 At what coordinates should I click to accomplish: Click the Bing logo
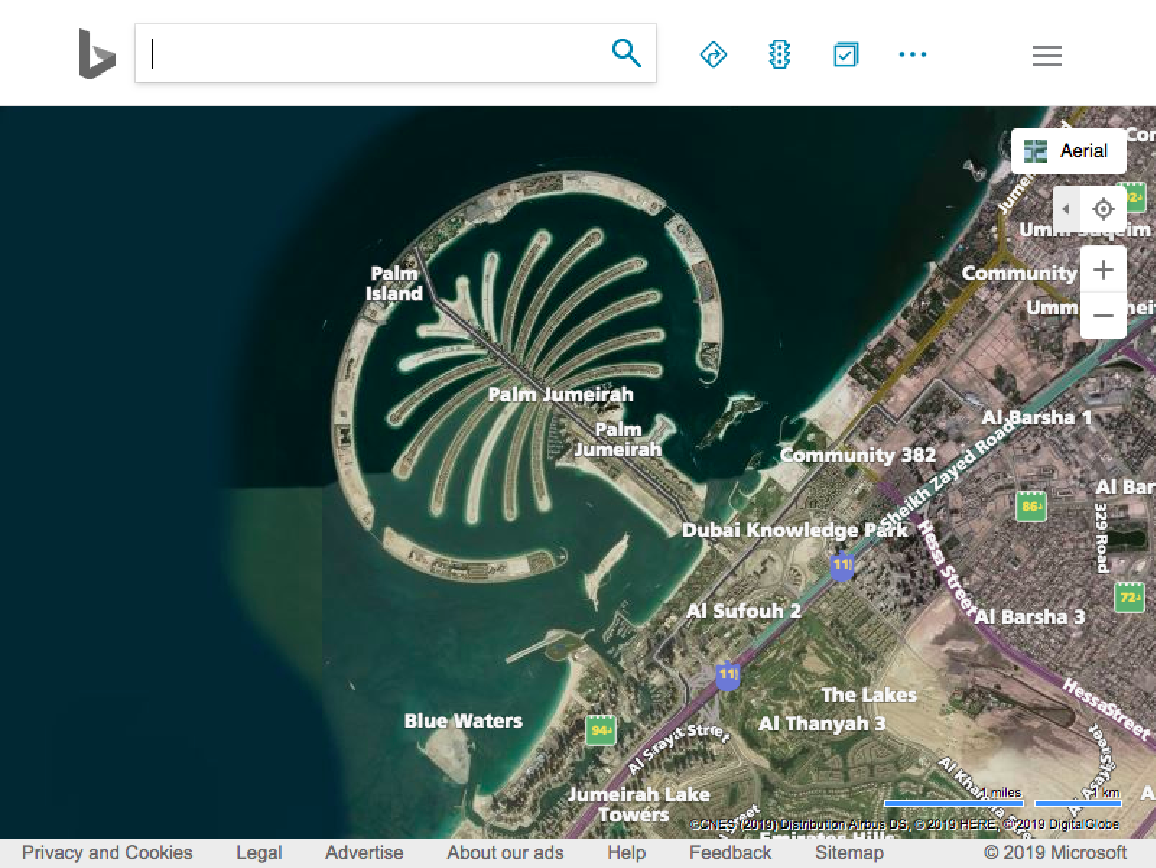(97, 54)
